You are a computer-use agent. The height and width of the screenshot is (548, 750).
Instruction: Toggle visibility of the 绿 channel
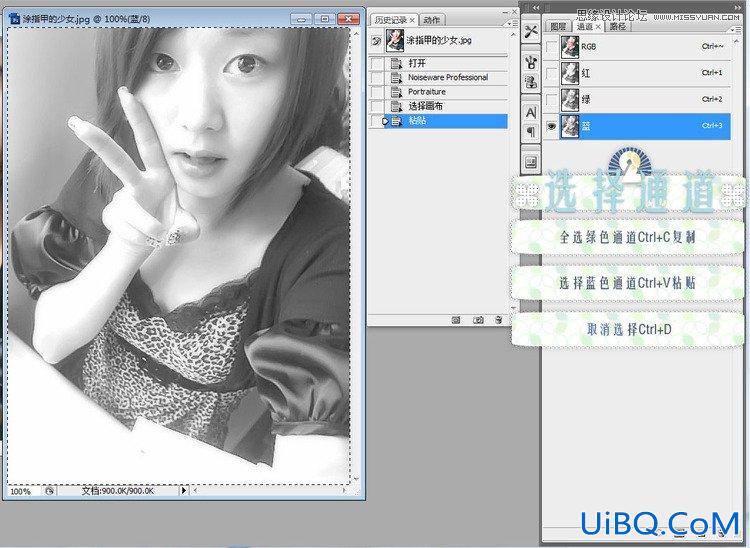[x=551, y=99]
